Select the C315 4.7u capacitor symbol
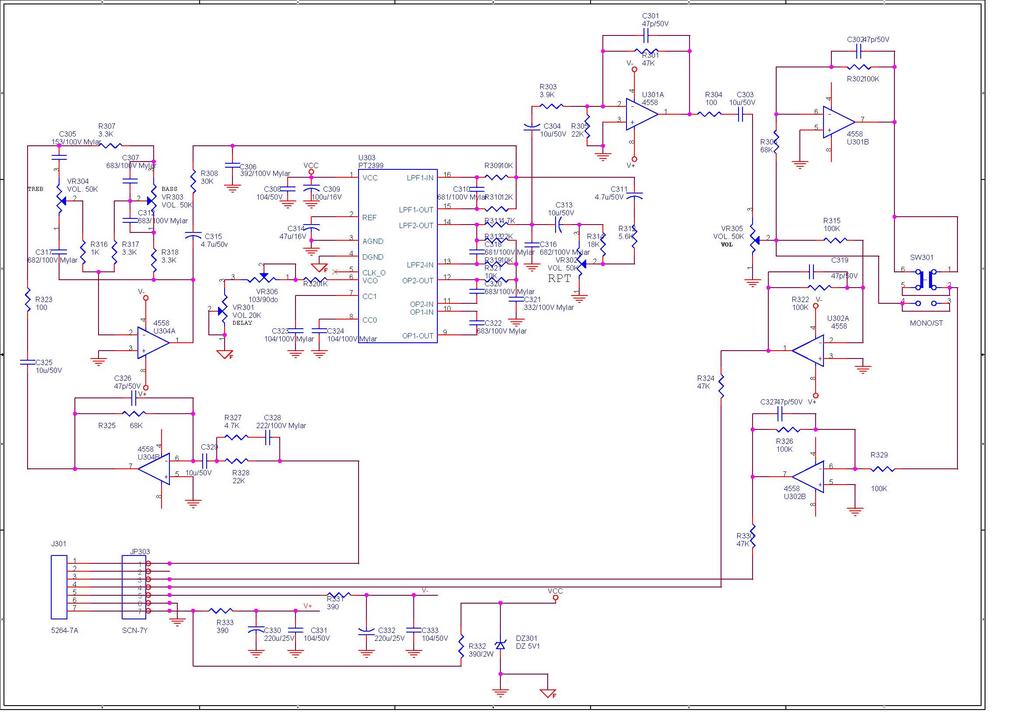The width and height of the screenshot is (1024, 724). (x=193, y=234)
